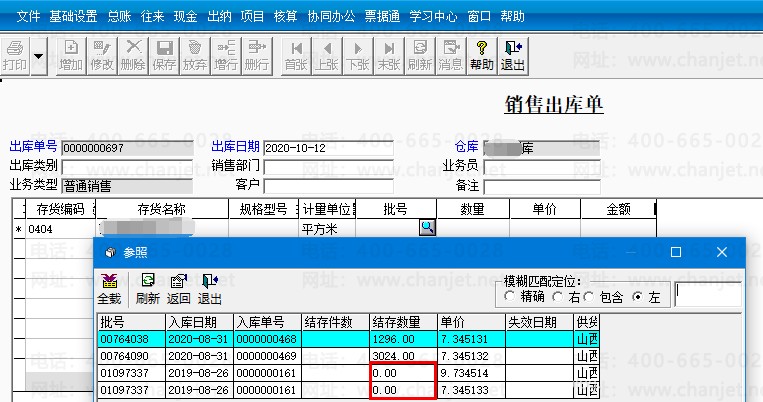Click the 销售部门 input field
Image resolution: width=763 pixels, height=402 pixels.
coord(328,166)
